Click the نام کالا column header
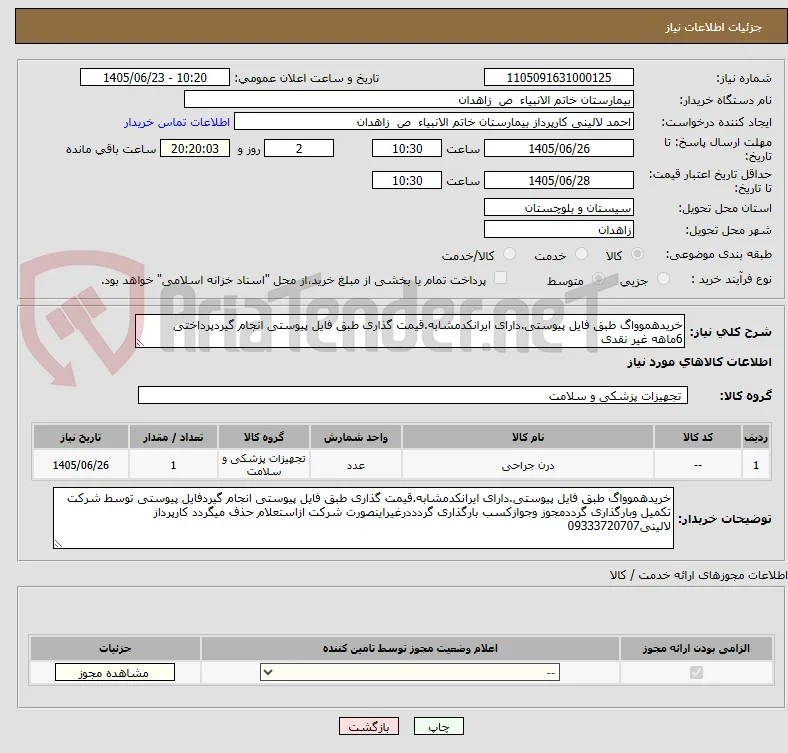 (528, 437)
